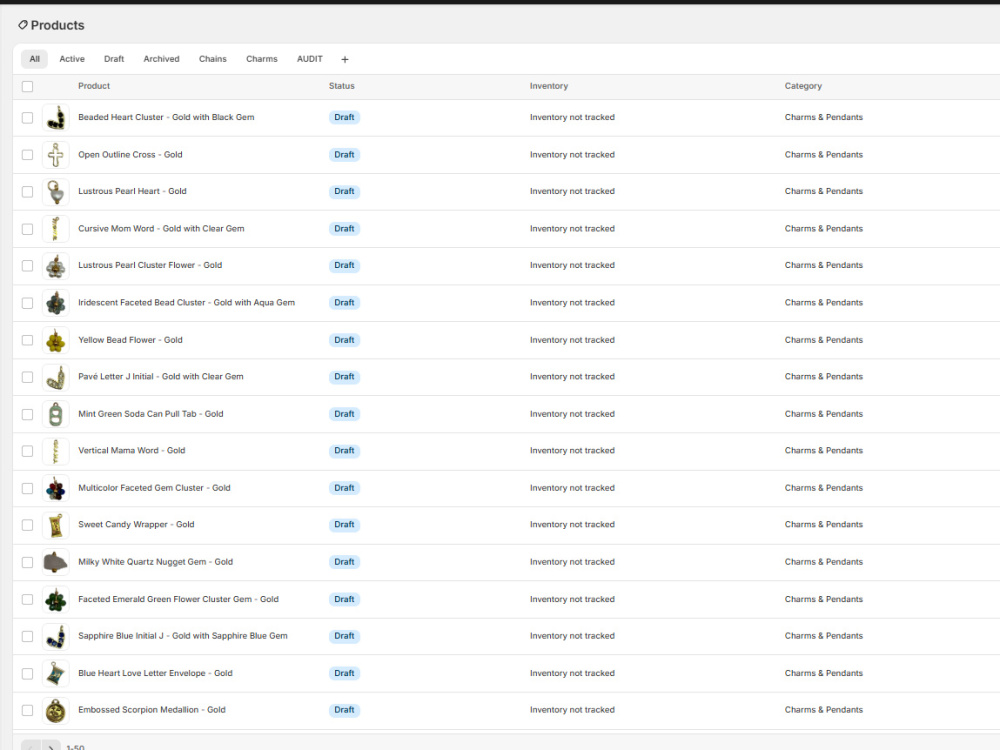Open the Charms tab
1000x750 pixels.
[x=261, y=59]
